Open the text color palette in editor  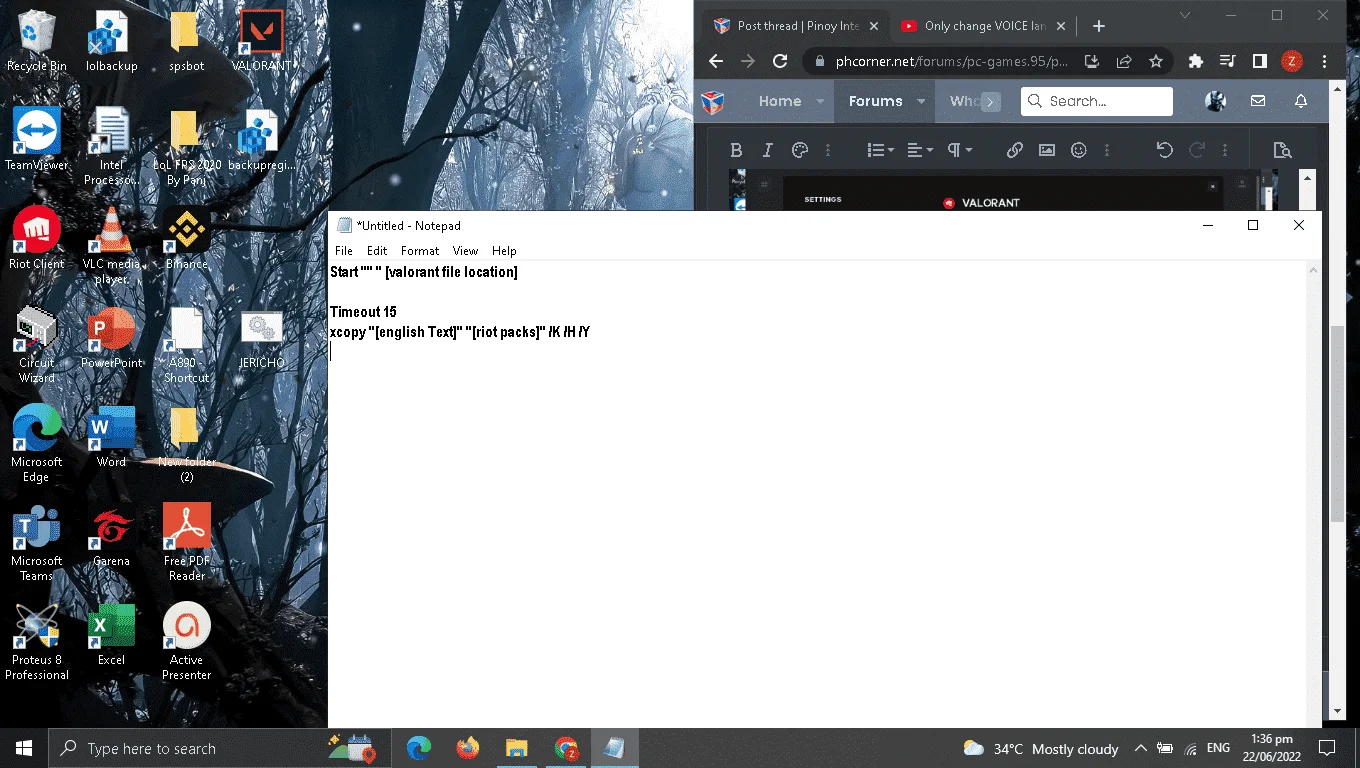point(800,150)
